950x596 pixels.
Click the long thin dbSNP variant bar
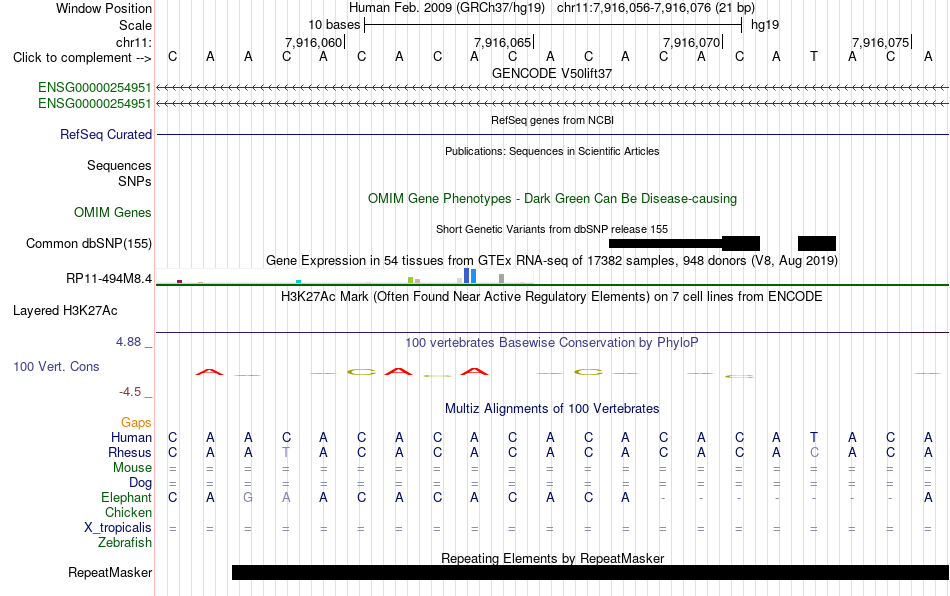tap(665, 243)
